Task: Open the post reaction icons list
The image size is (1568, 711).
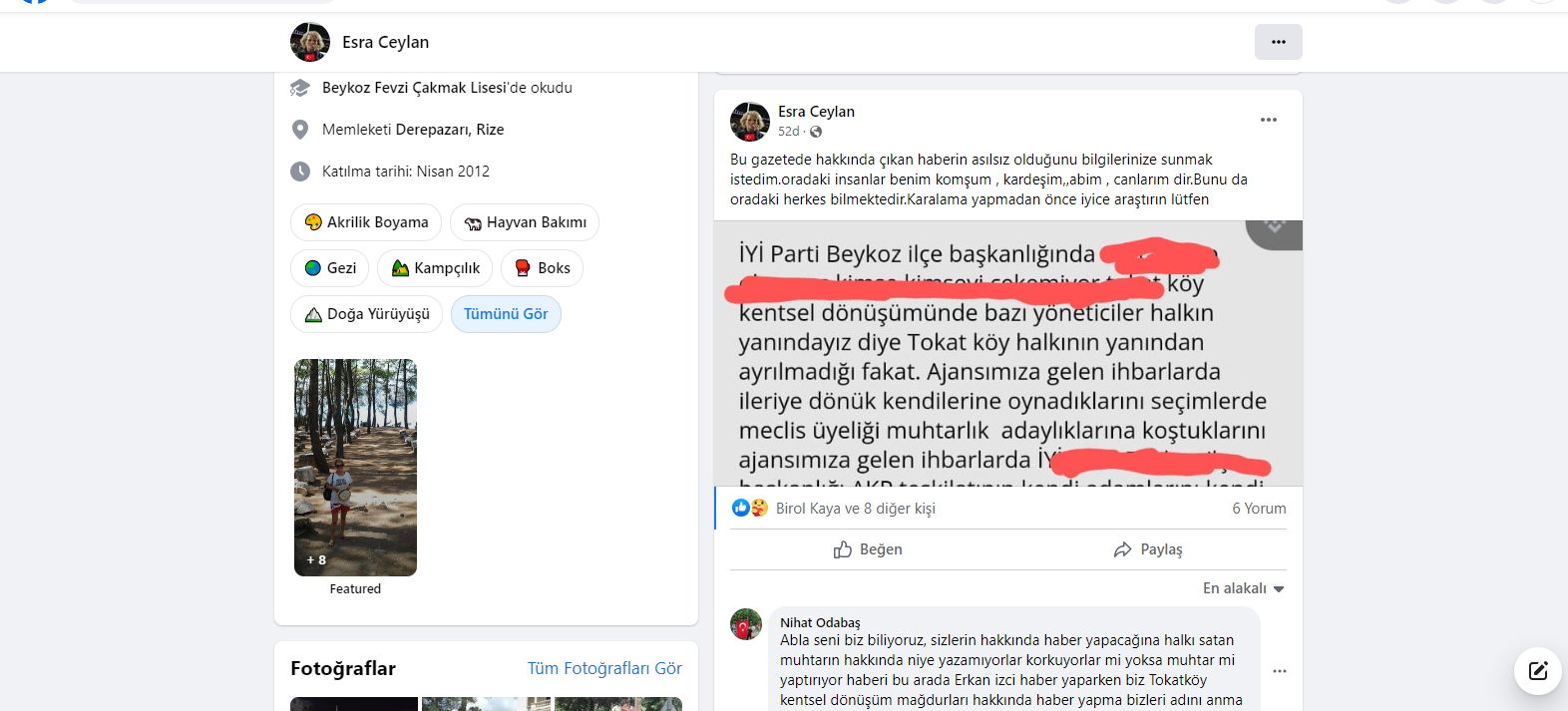Action: coord(750,508)
